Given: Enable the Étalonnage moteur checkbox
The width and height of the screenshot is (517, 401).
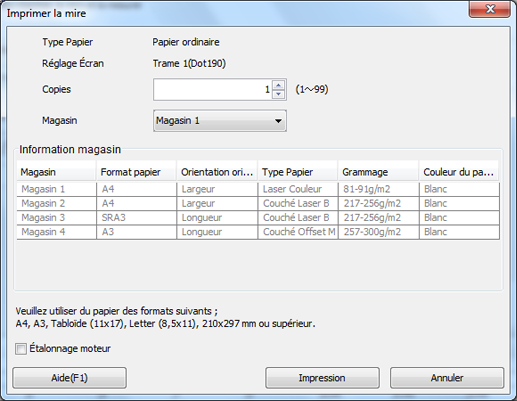Looking at the screenshot, I should point(21,349).
